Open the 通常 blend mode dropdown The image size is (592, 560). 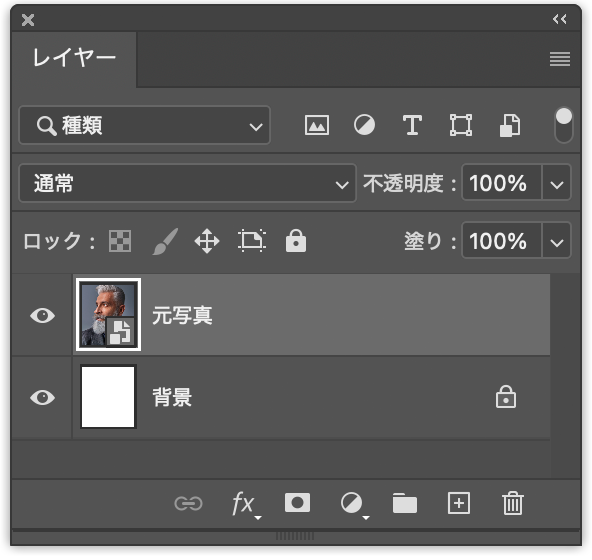pyautogui.click(x=187, y=183)
